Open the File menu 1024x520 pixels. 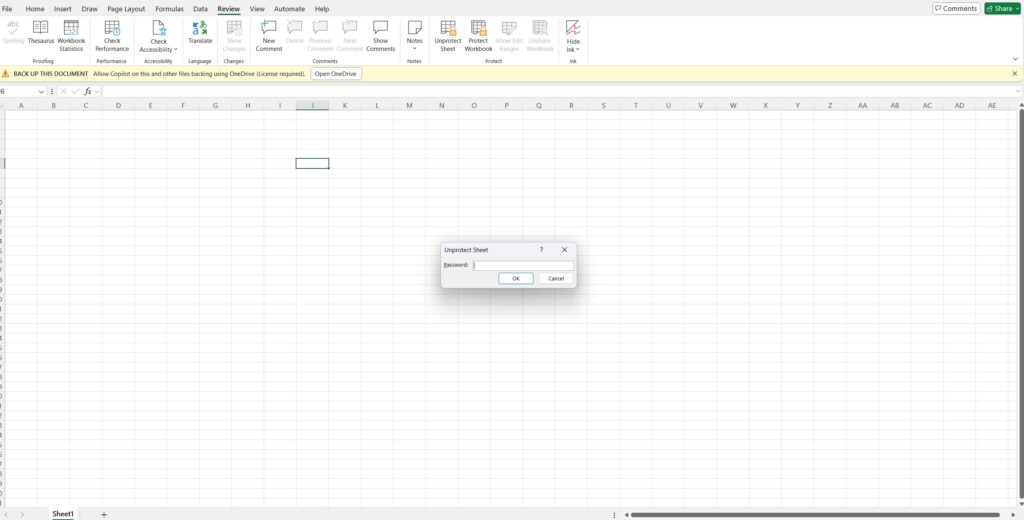pos(7,9)
